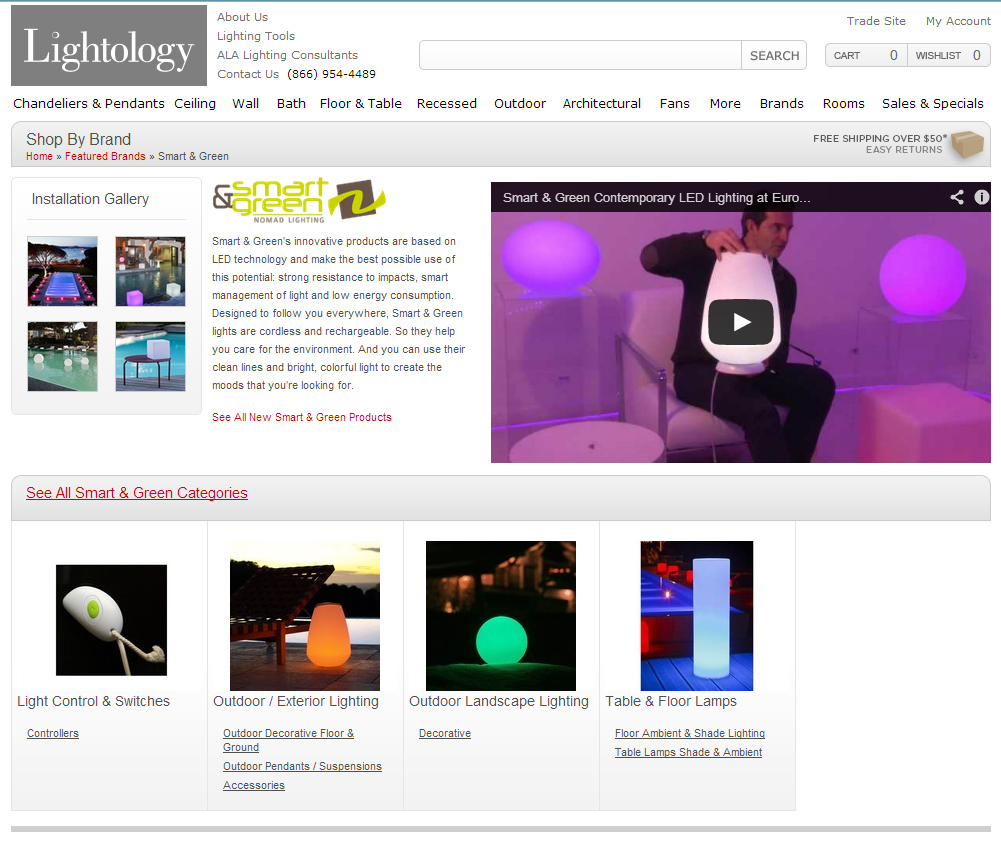Open the Sales & Specials menu

pos(933,103)
